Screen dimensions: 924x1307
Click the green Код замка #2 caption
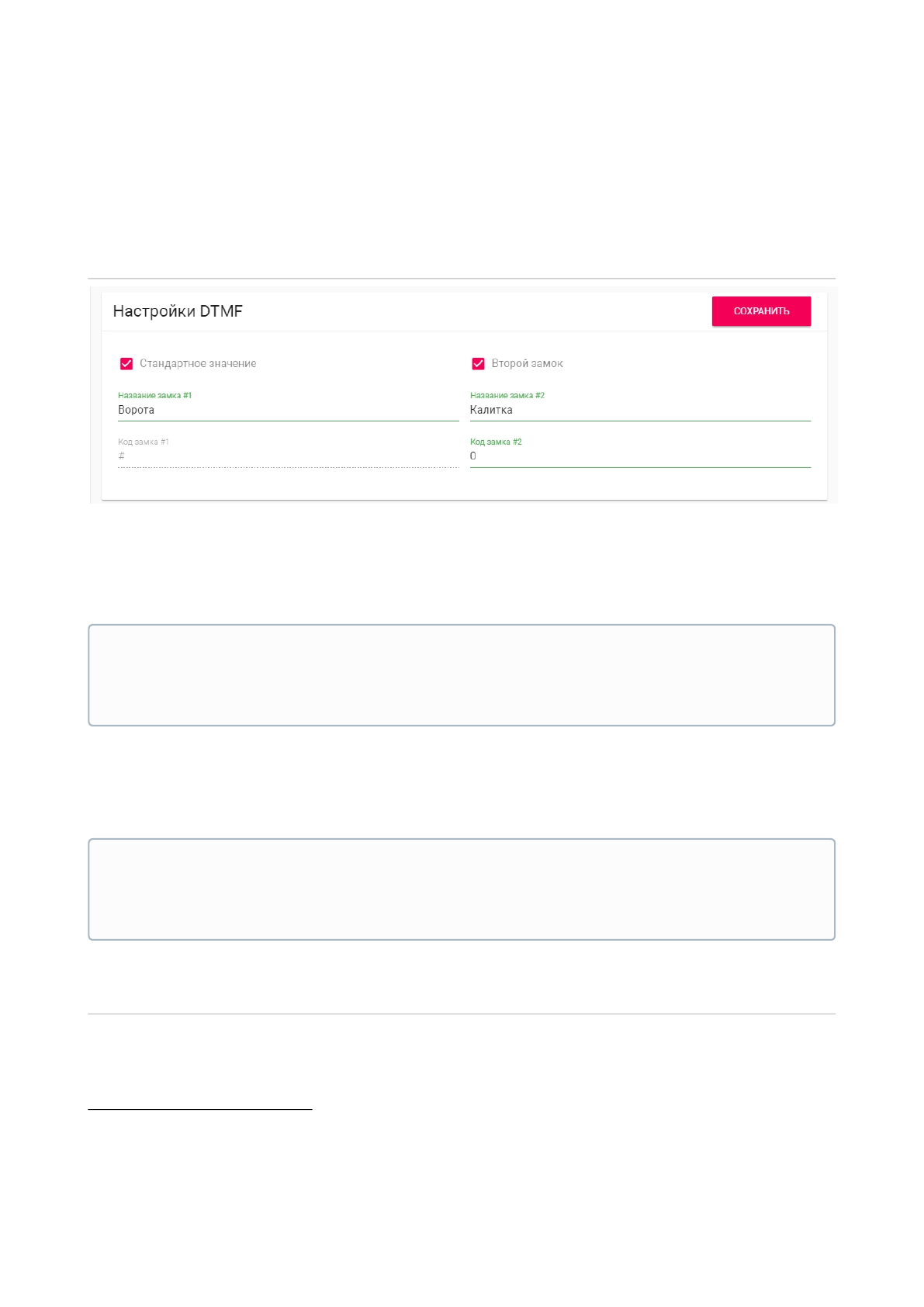click(x=496, y=442)
